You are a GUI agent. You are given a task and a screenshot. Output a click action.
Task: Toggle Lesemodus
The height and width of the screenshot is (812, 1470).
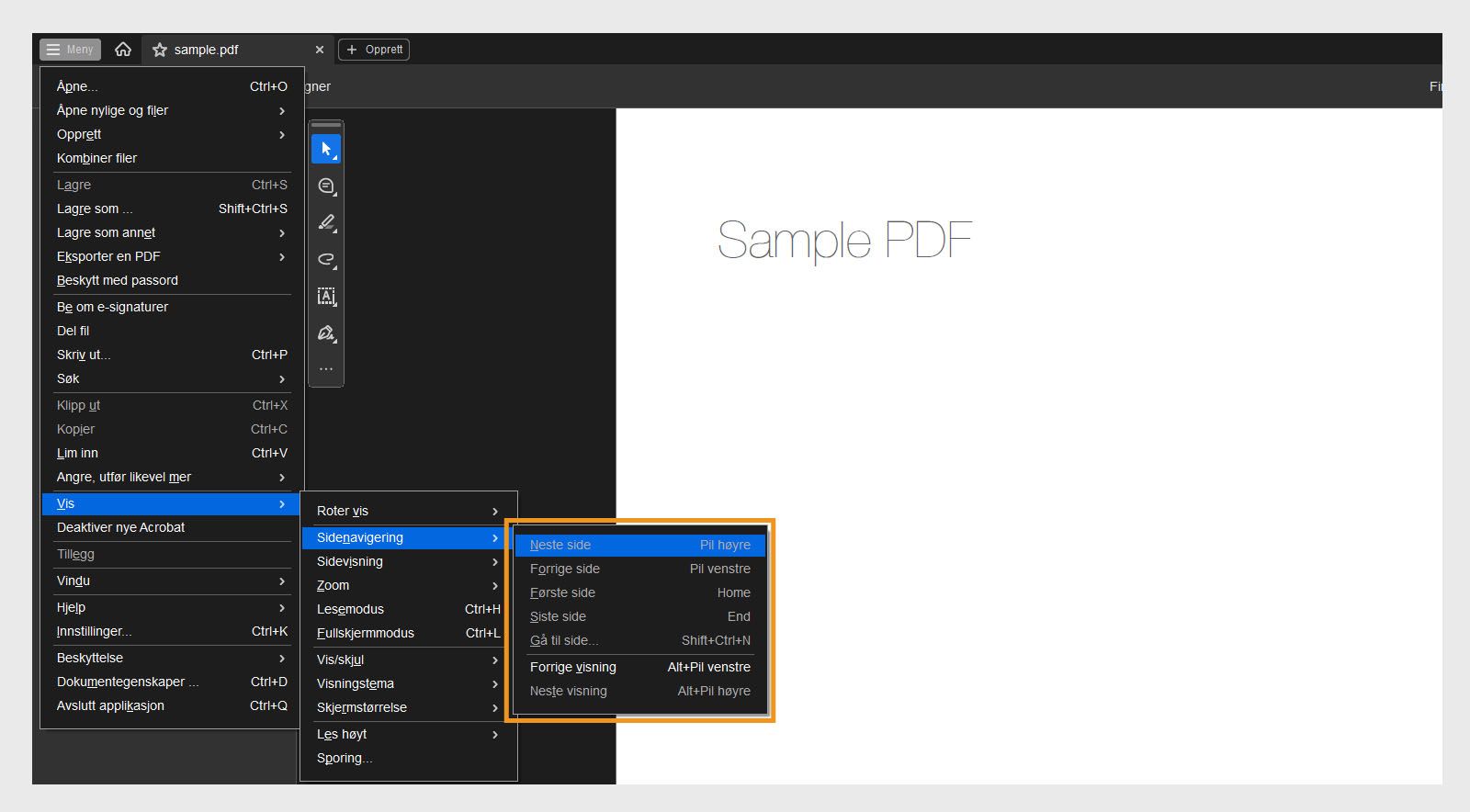[x=408, y=609]
